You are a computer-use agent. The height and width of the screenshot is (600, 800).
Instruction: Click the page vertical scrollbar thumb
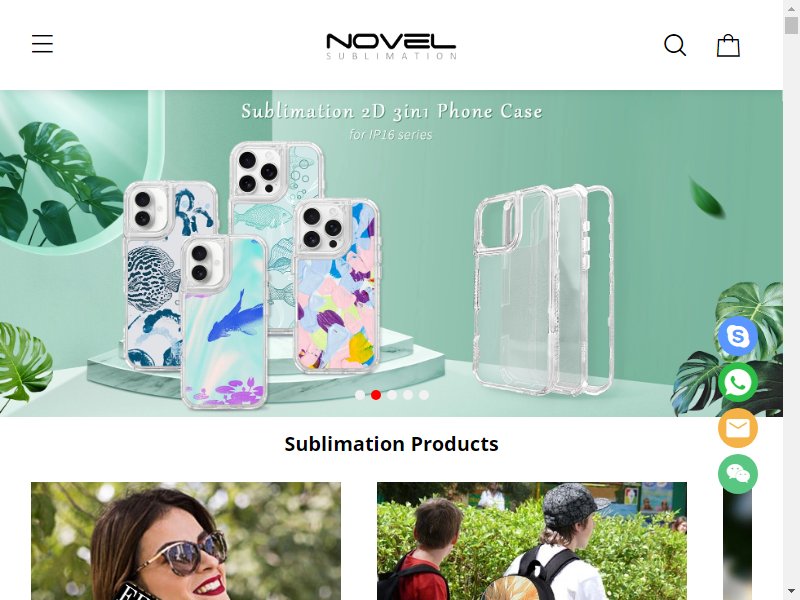[791, 24]
